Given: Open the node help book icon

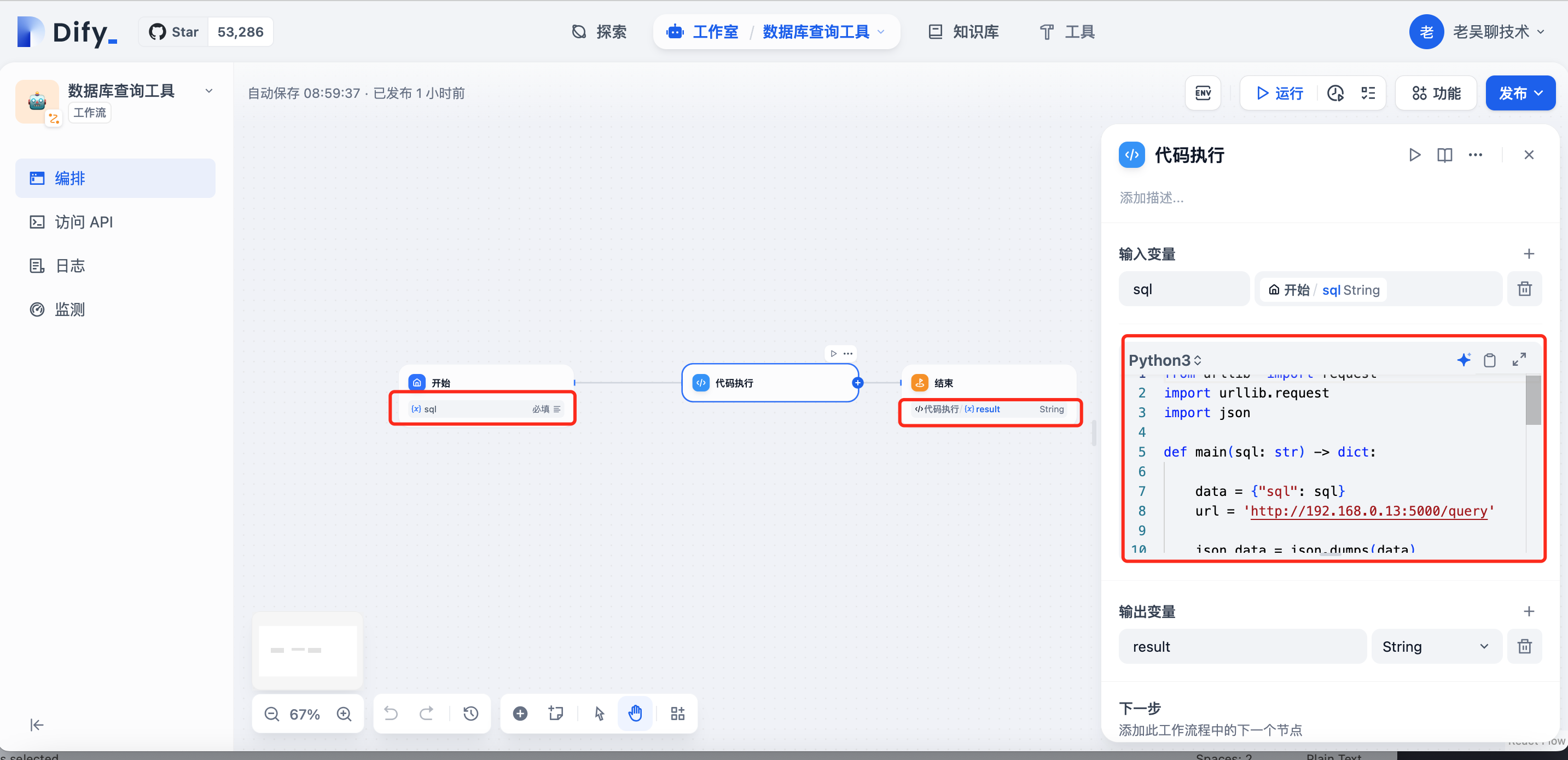Looking at the screenshot, I should tap(1444, 155).
